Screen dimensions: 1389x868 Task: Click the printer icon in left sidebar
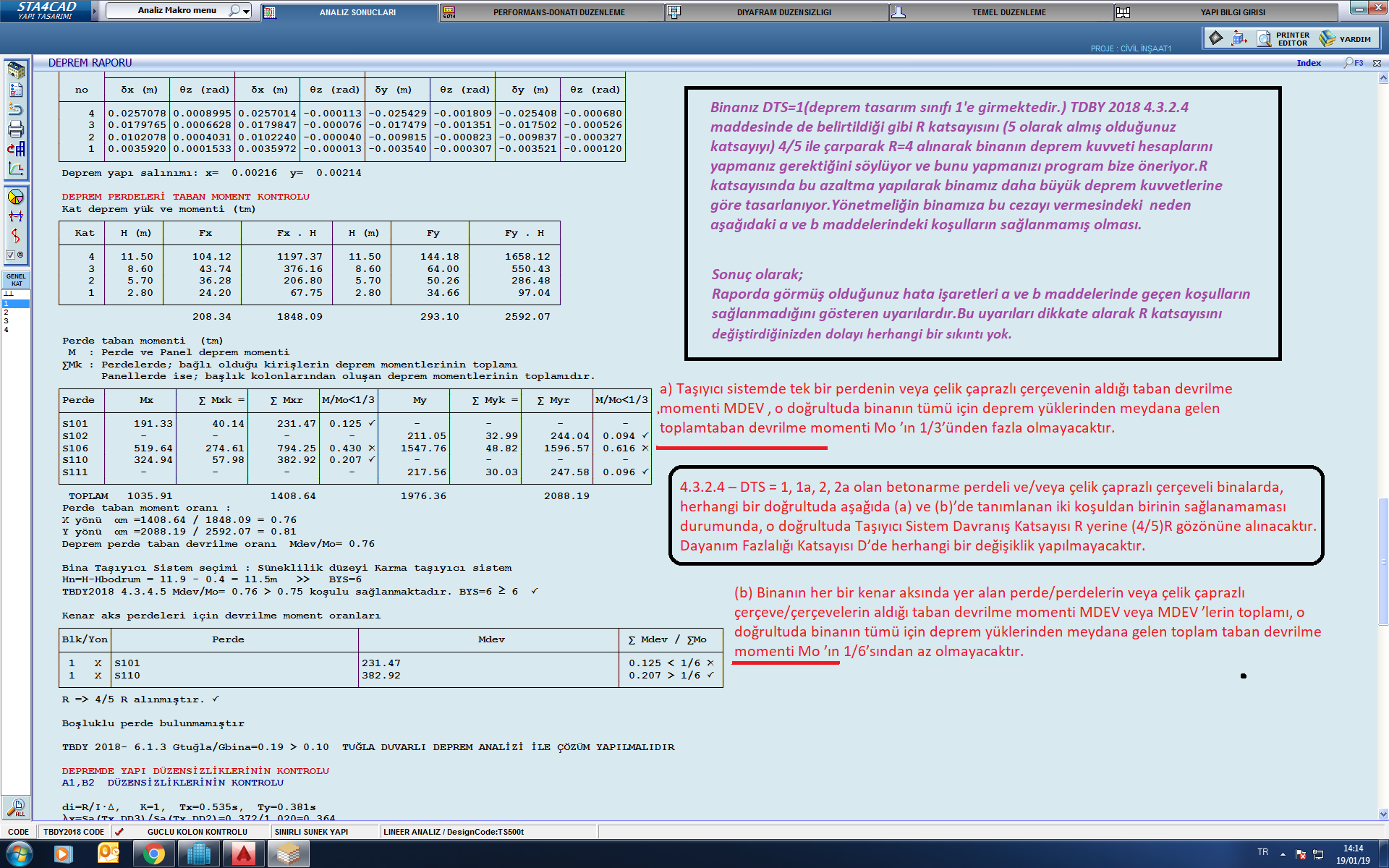[16, 129]
